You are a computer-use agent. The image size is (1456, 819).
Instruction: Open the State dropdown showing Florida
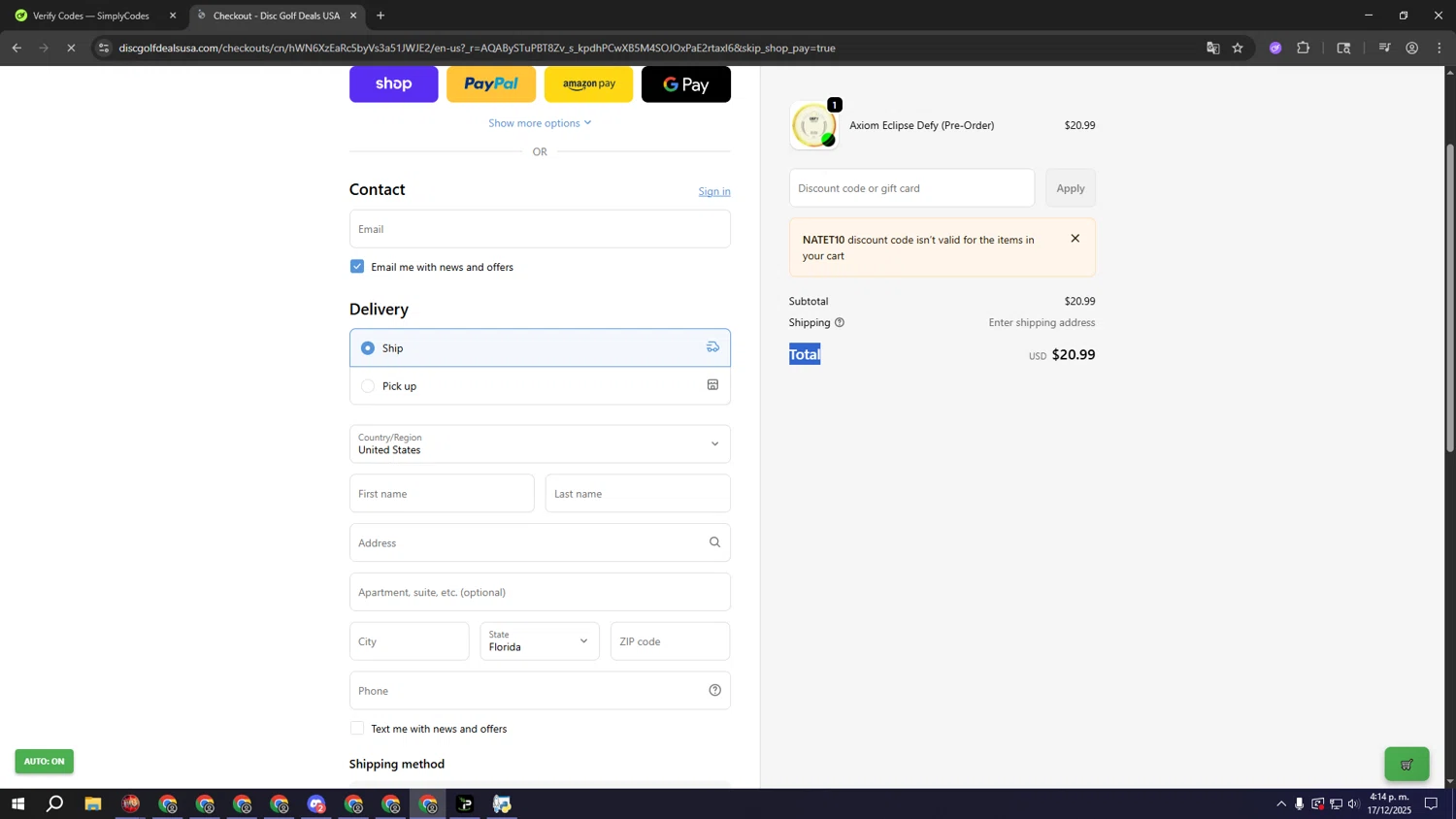point(540,641)
